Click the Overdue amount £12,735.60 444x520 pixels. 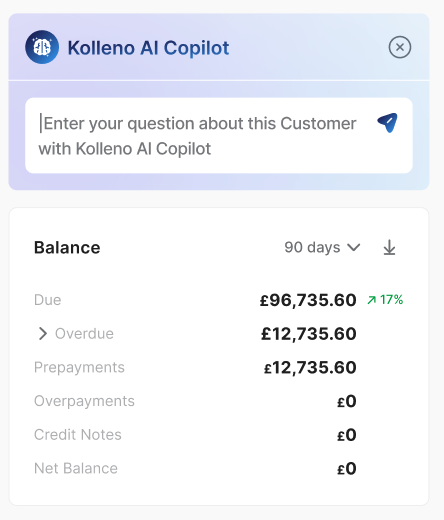pyautogui.click(x=309, y=334)
